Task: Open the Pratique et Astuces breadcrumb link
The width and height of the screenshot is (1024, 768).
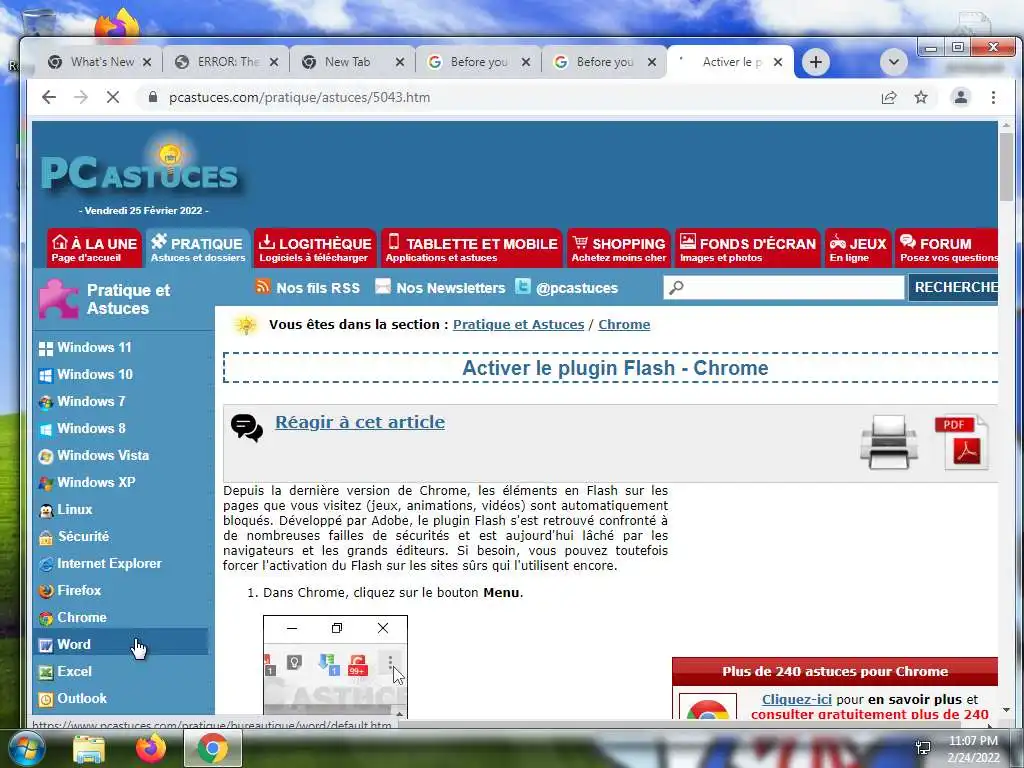Action: click(519, 325)
